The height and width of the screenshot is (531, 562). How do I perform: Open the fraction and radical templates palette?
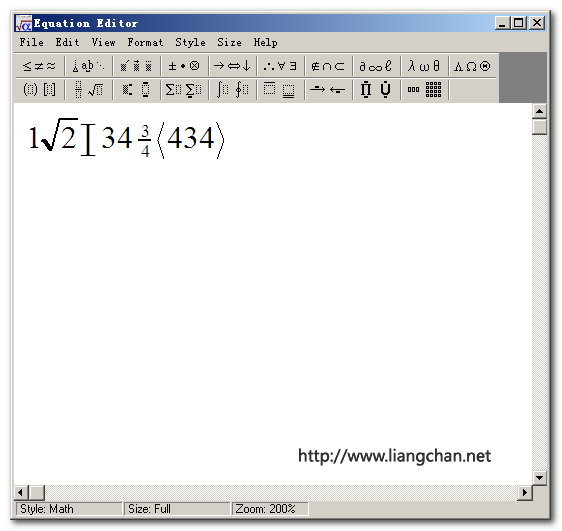88,90
